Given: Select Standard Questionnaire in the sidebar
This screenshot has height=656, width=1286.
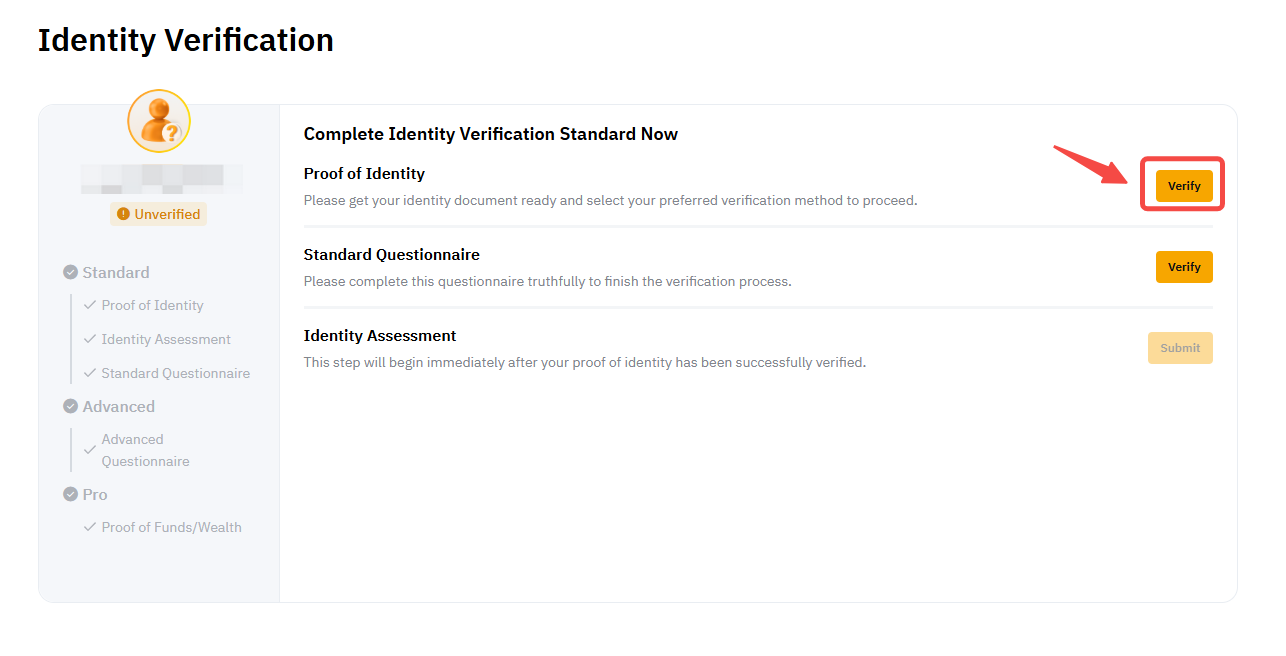Looking at the screenshot, I should tap(175, 373).
